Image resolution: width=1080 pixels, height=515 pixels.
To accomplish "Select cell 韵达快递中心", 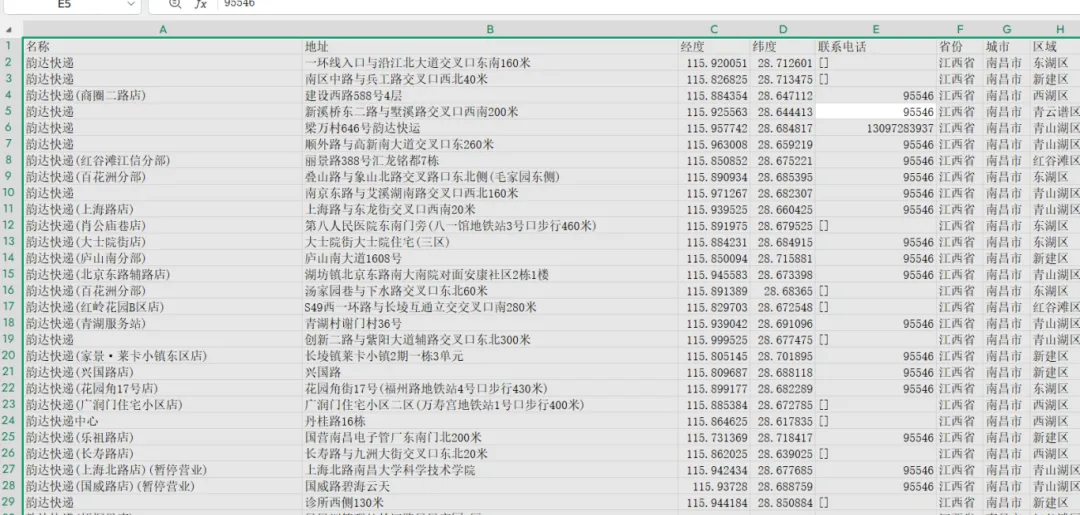I will click(163, 421).
